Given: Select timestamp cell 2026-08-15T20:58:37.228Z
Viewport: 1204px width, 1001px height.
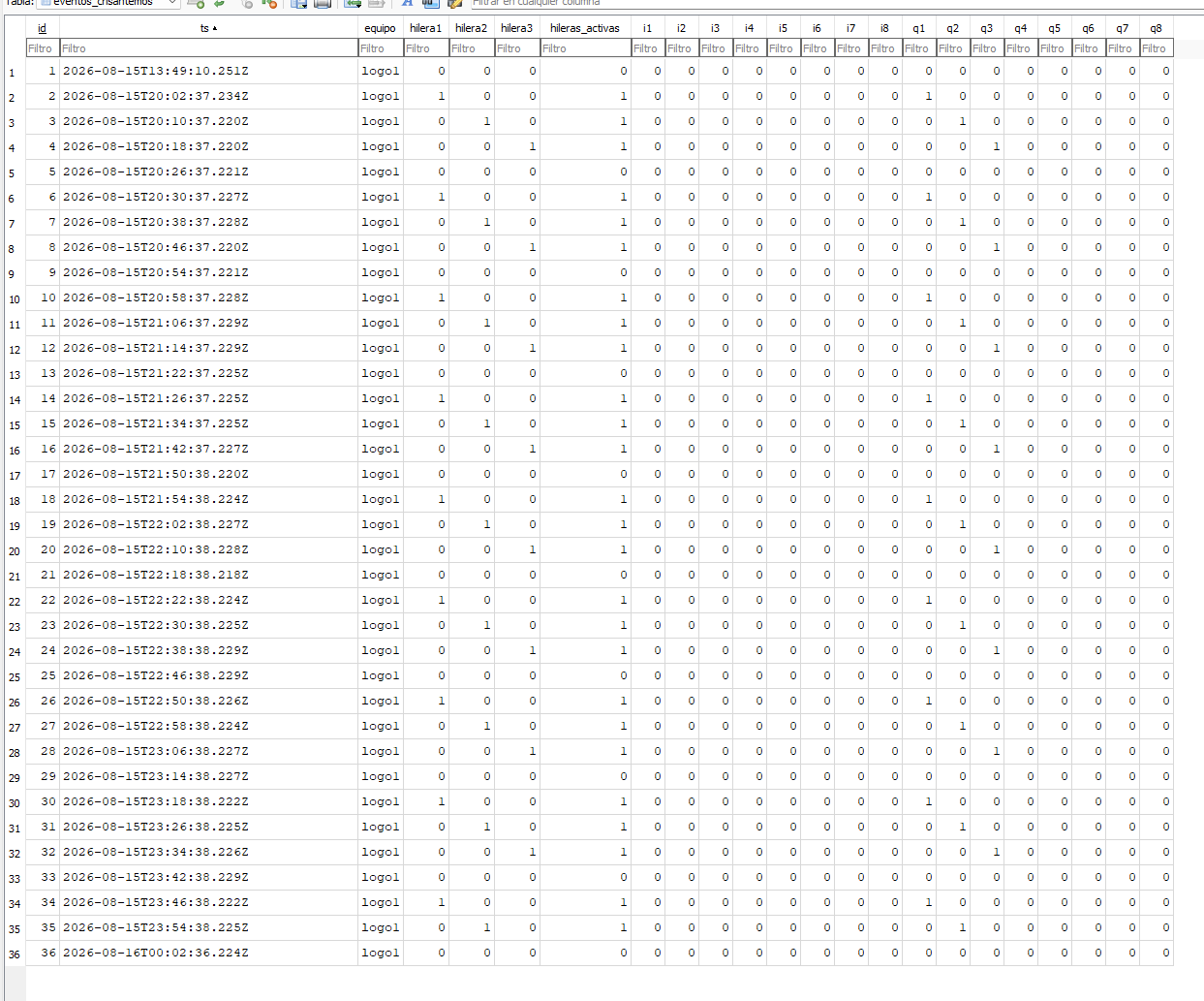Looking at the screenshot, I should click(x=208, y=297).
